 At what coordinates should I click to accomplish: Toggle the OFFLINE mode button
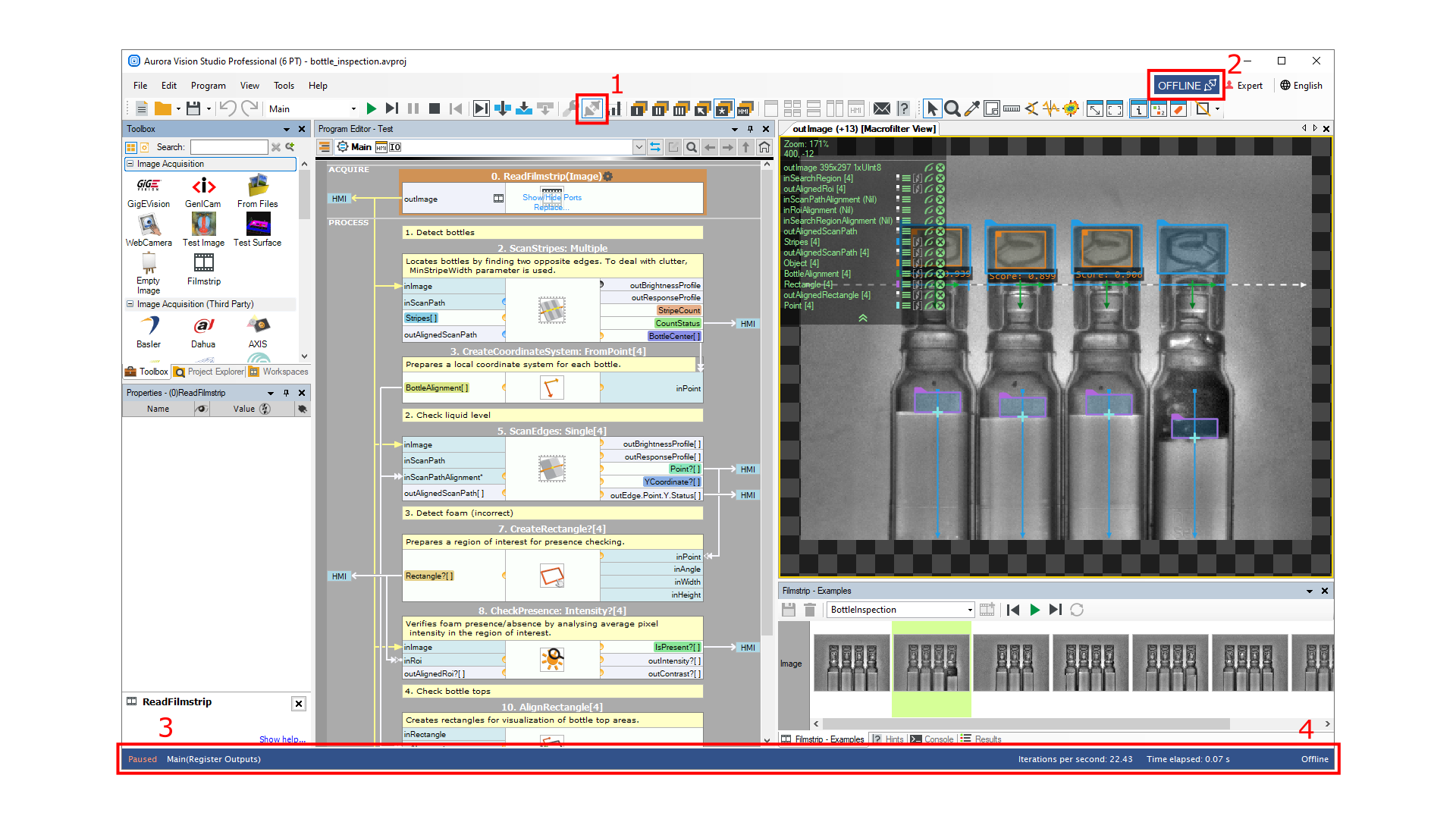1186,85
